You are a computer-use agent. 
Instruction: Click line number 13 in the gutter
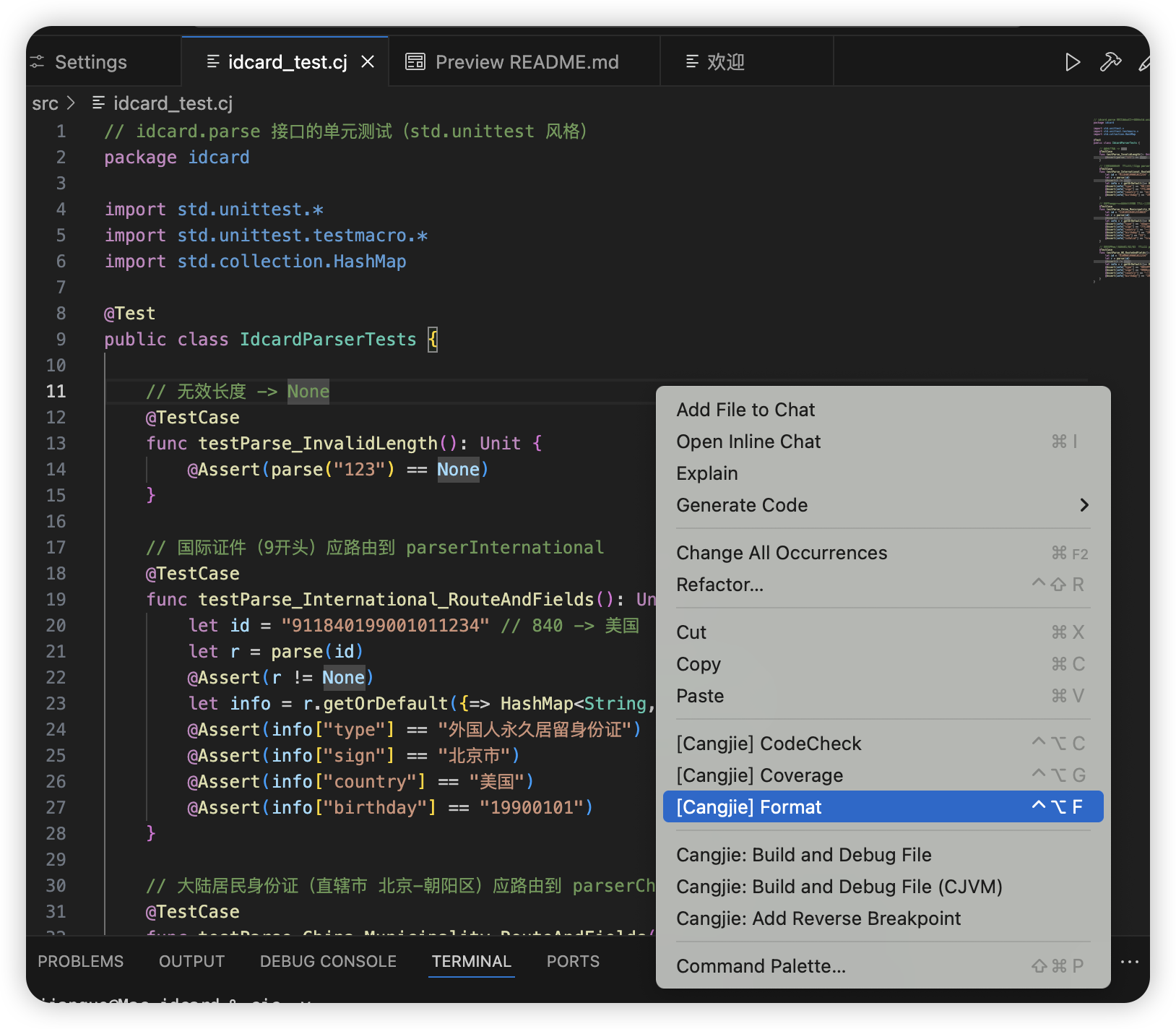pyautogui.click(x=56, y=444)
